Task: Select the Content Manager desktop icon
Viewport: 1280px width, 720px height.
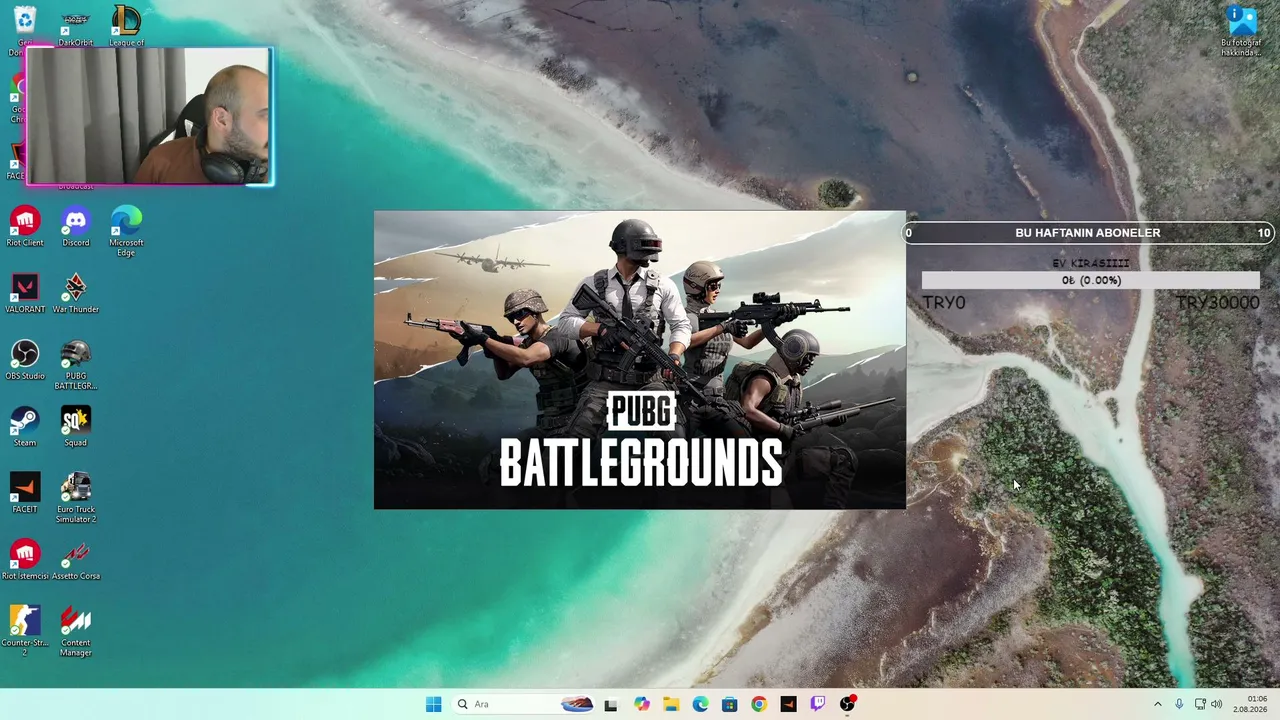Action: tap(76, 632)
